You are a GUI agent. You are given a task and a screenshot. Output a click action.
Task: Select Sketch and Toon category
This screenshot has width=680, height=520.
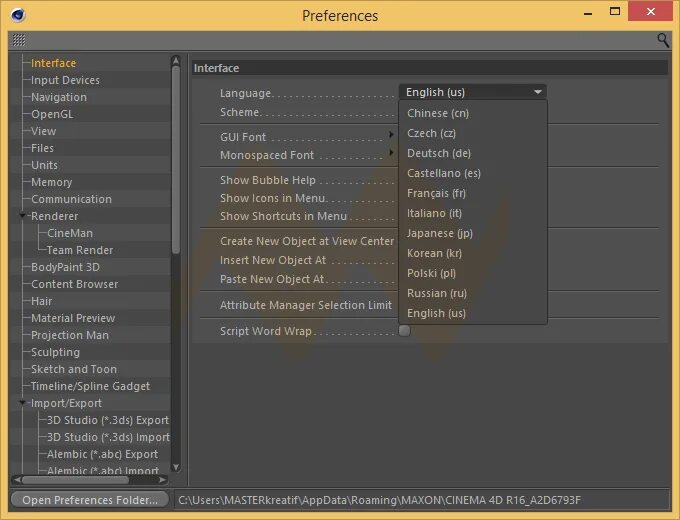coord(74,369)
